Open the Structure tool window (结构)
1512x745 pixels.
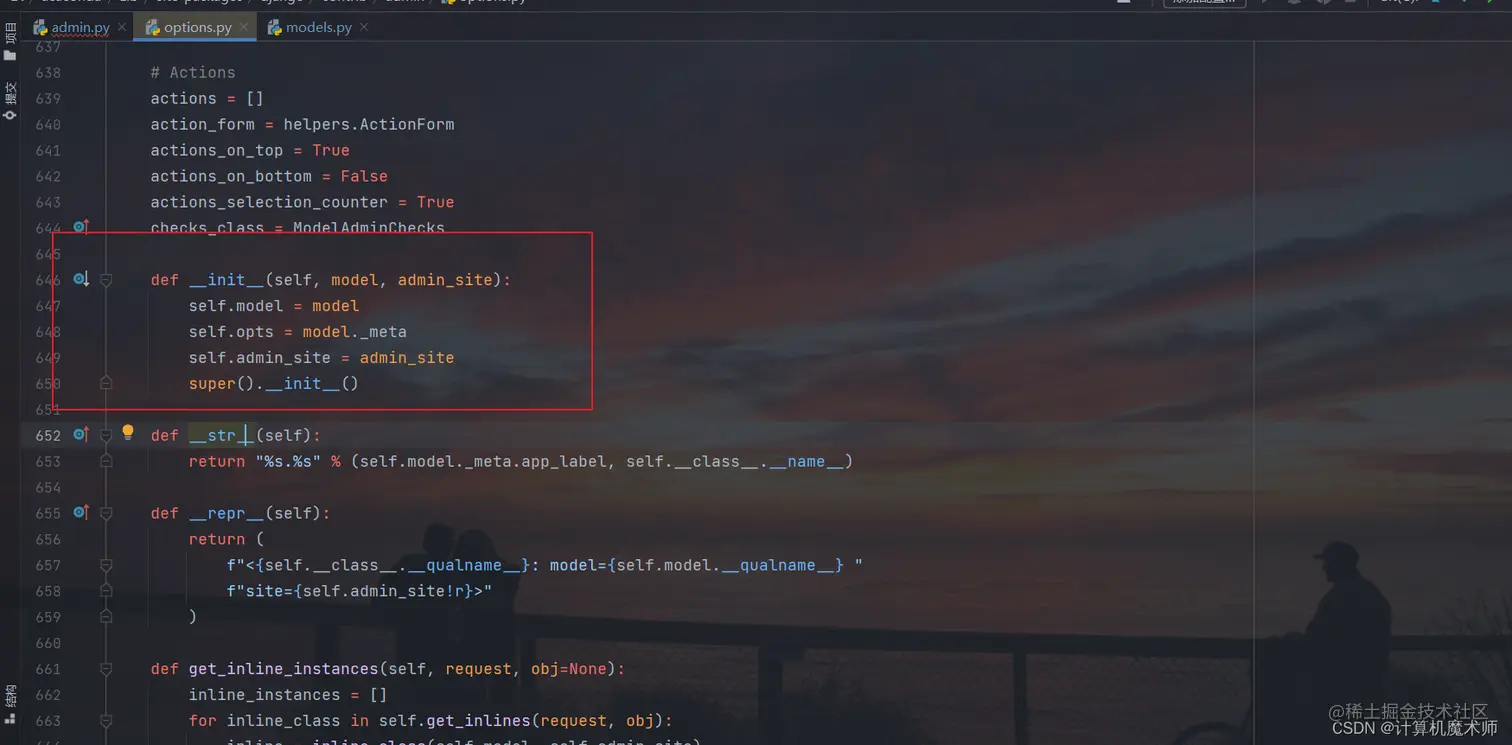[10, 703]
